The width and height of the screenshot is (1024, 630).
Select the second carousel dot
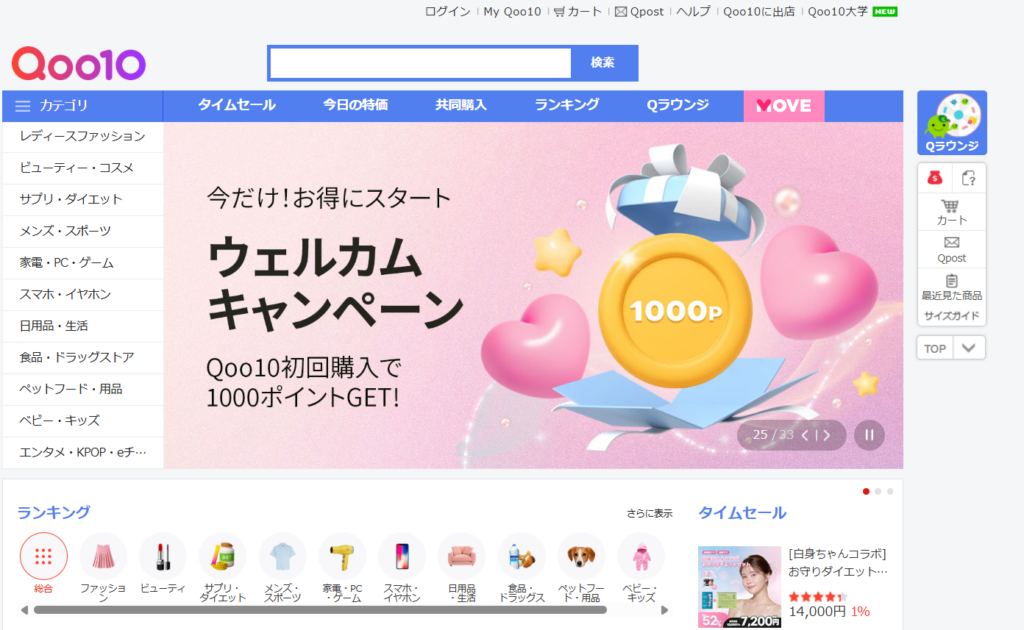[878, 492]
